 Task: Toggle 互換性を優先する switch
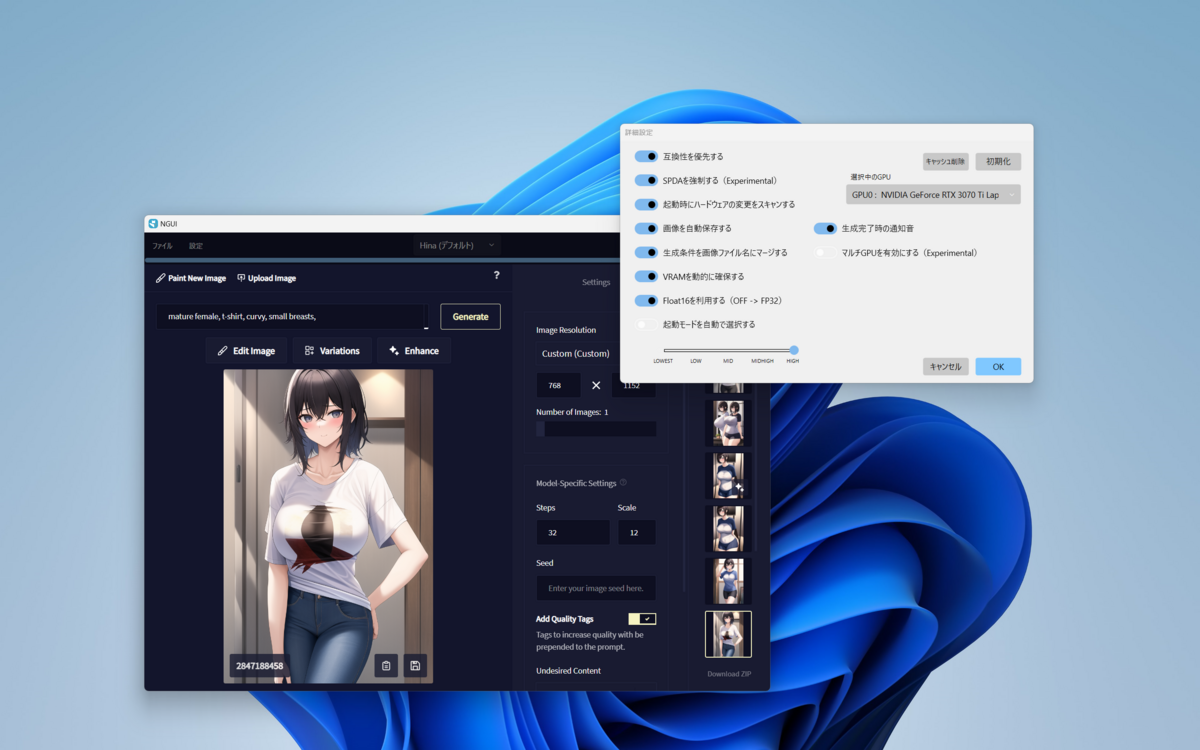[646, 157]
